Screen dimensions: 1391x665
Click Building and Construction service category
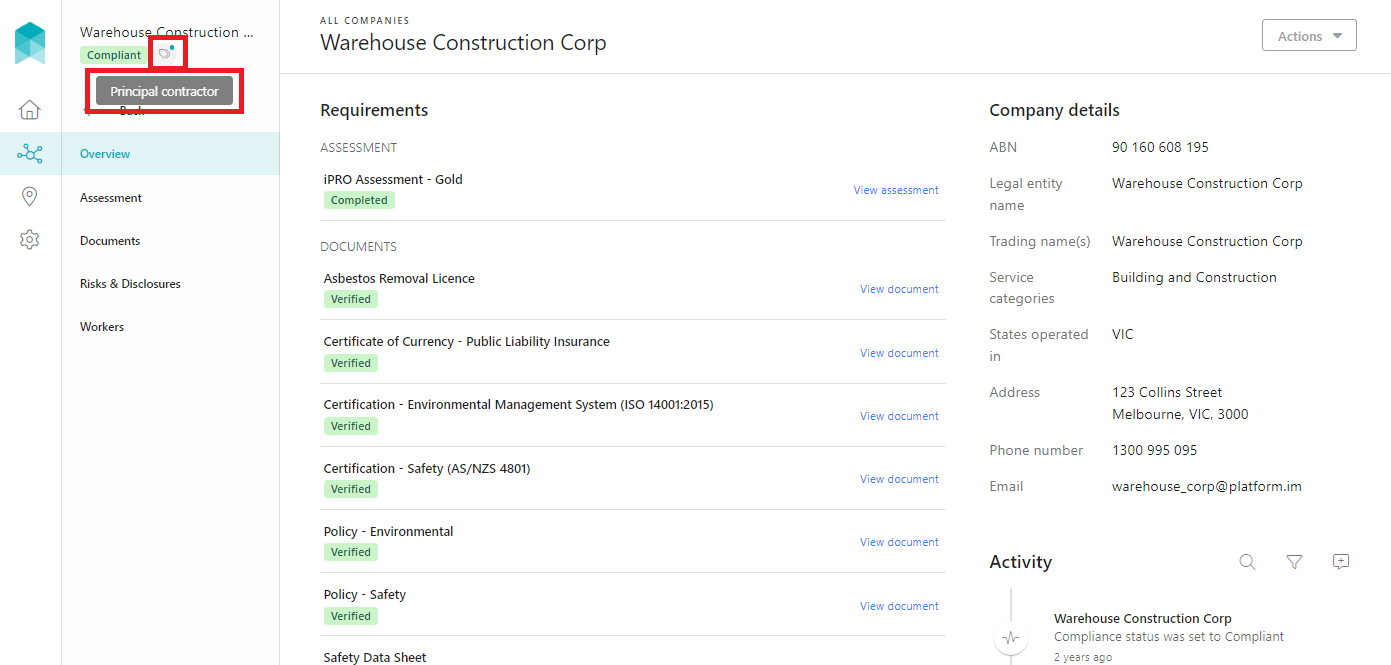[1194, 277]
